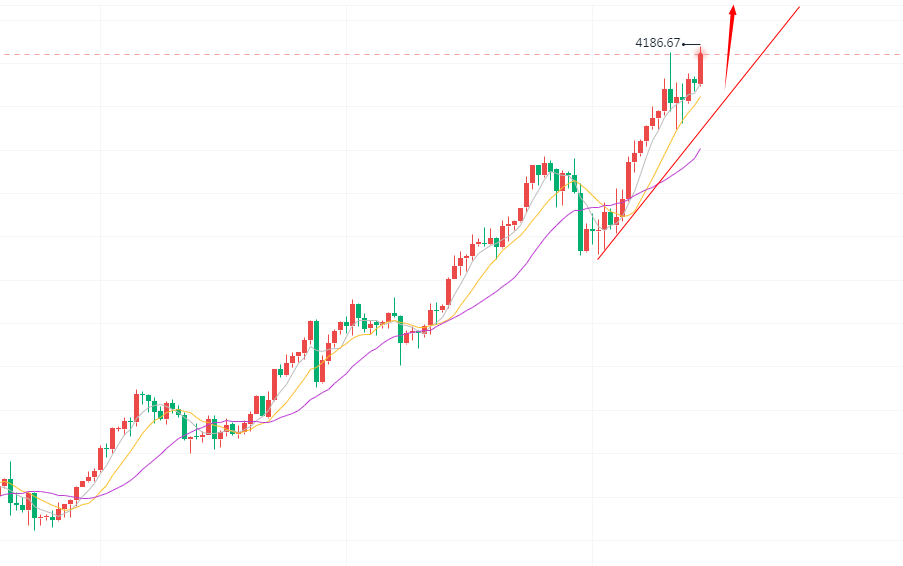The image size is (903, 566).
Task: Select the red diagonal trendline
Action: coord(700,132)
